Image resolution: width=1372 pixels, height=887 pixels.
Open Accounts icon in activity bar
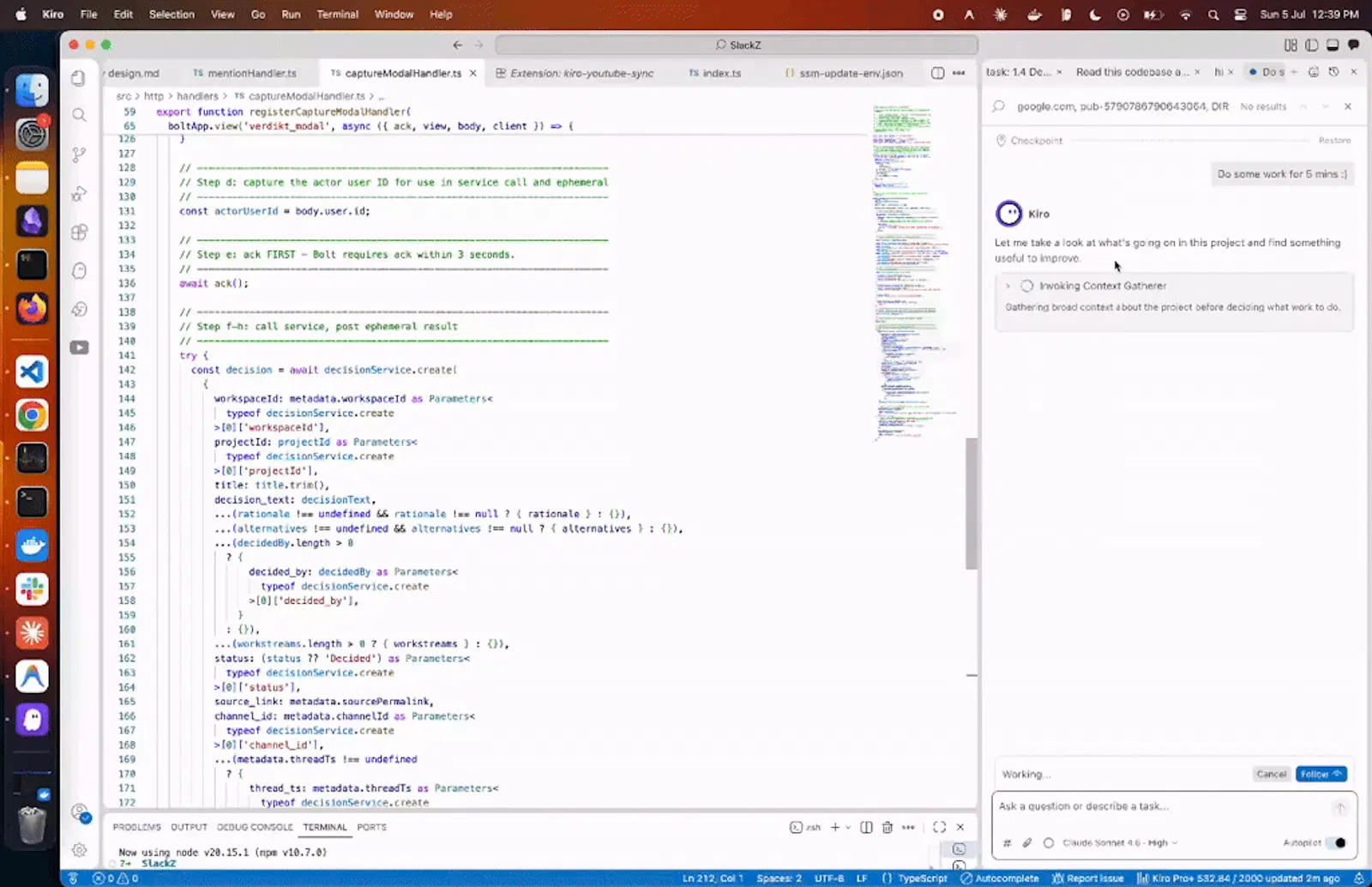(80, 812)
